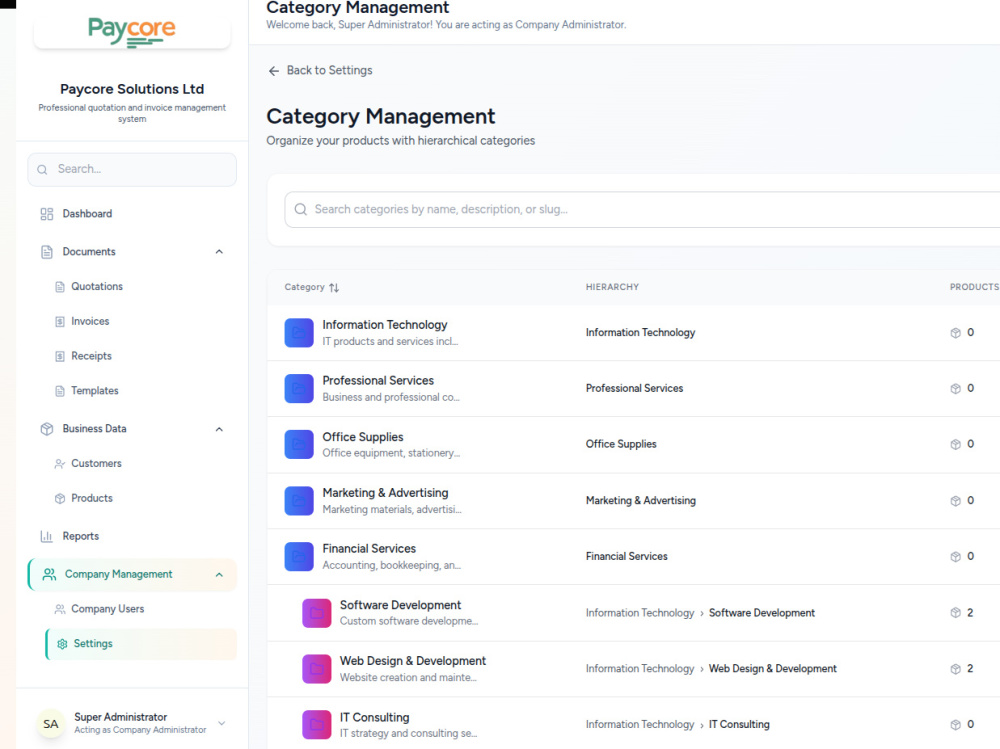Click the Financial Services folder icon

click(x=298, y=556)
